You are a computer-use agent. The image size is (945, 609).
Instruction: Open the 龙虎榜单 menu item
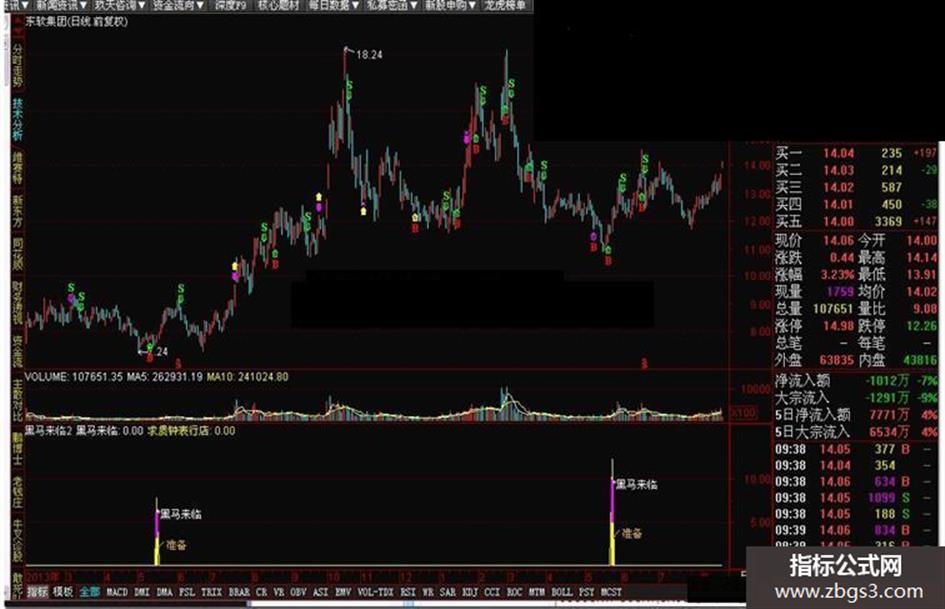pyautogui.click(x=504, y=5)
